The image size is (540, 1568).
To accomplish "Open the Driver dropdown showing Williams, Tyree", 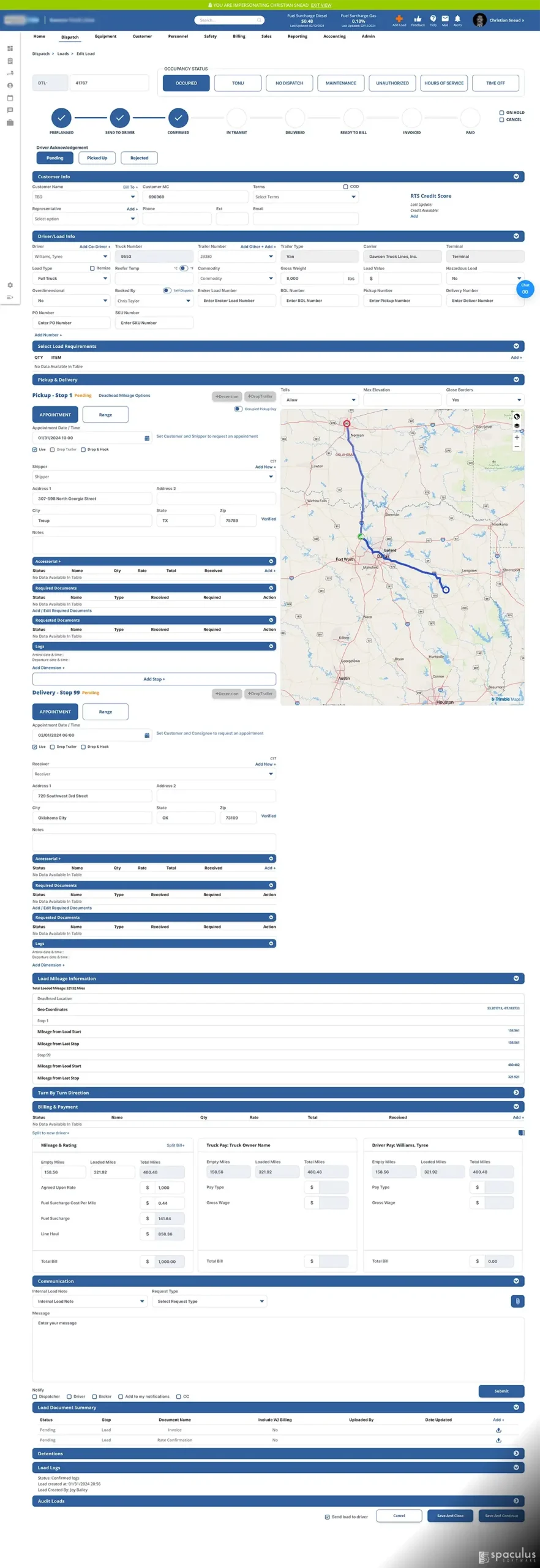I will click(72, 257).
